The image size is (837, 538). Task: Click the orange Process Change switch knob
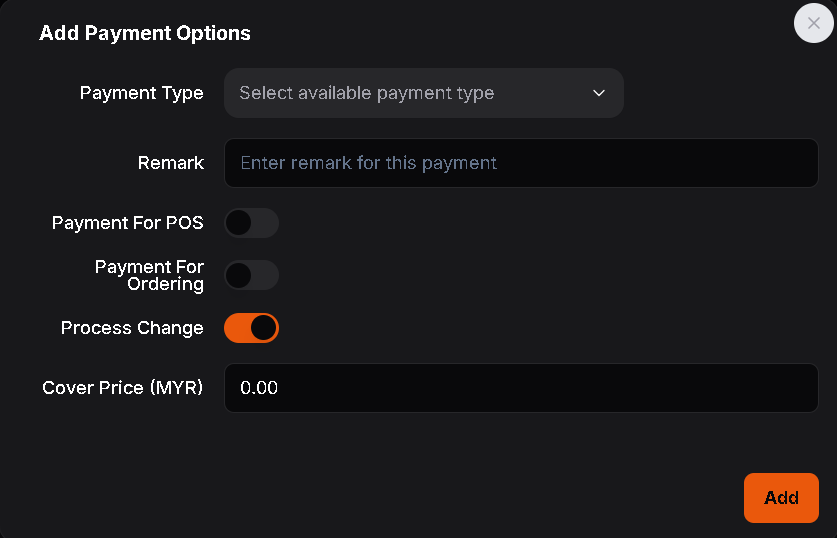coord(263,328)
